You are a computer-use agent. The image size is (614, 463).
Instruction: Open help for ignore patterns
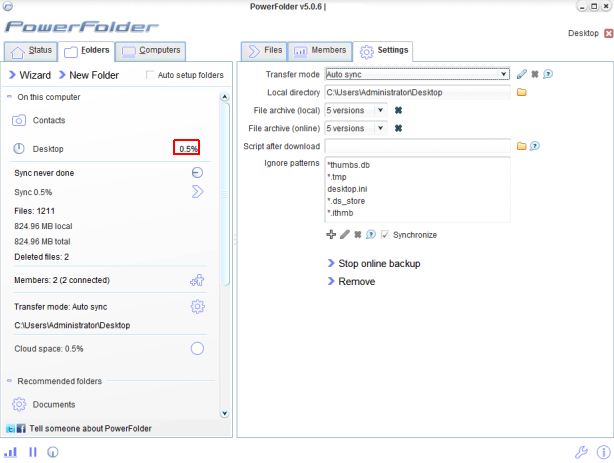coord(370,234)
